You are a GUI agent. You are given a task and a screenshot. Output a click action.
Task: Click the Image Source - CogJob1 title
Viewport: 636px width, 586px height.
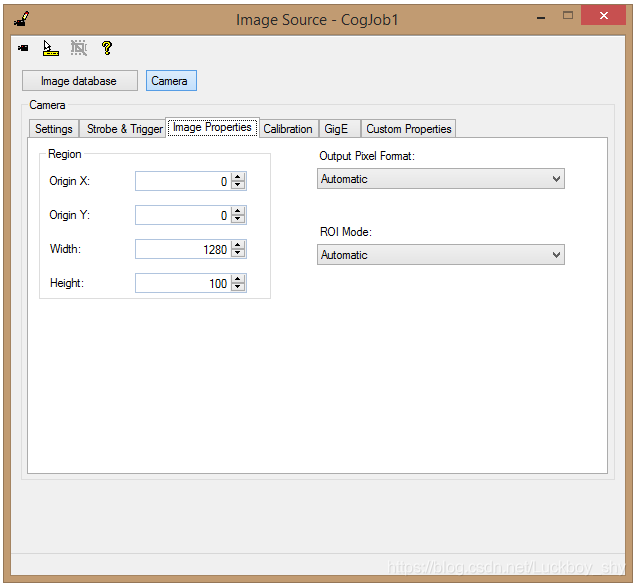pyautogui.click(x=317, y=20)
